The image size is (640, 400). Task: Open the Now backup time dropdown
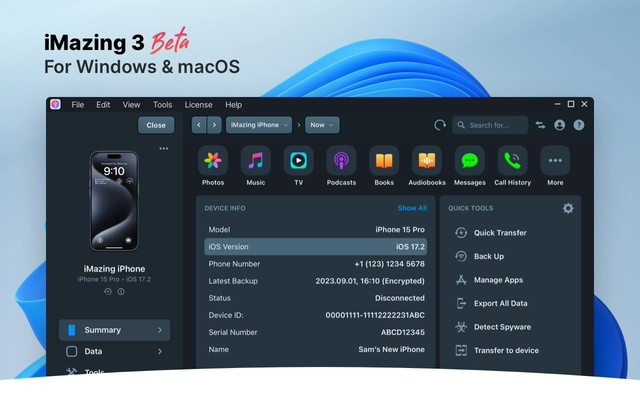322,125
